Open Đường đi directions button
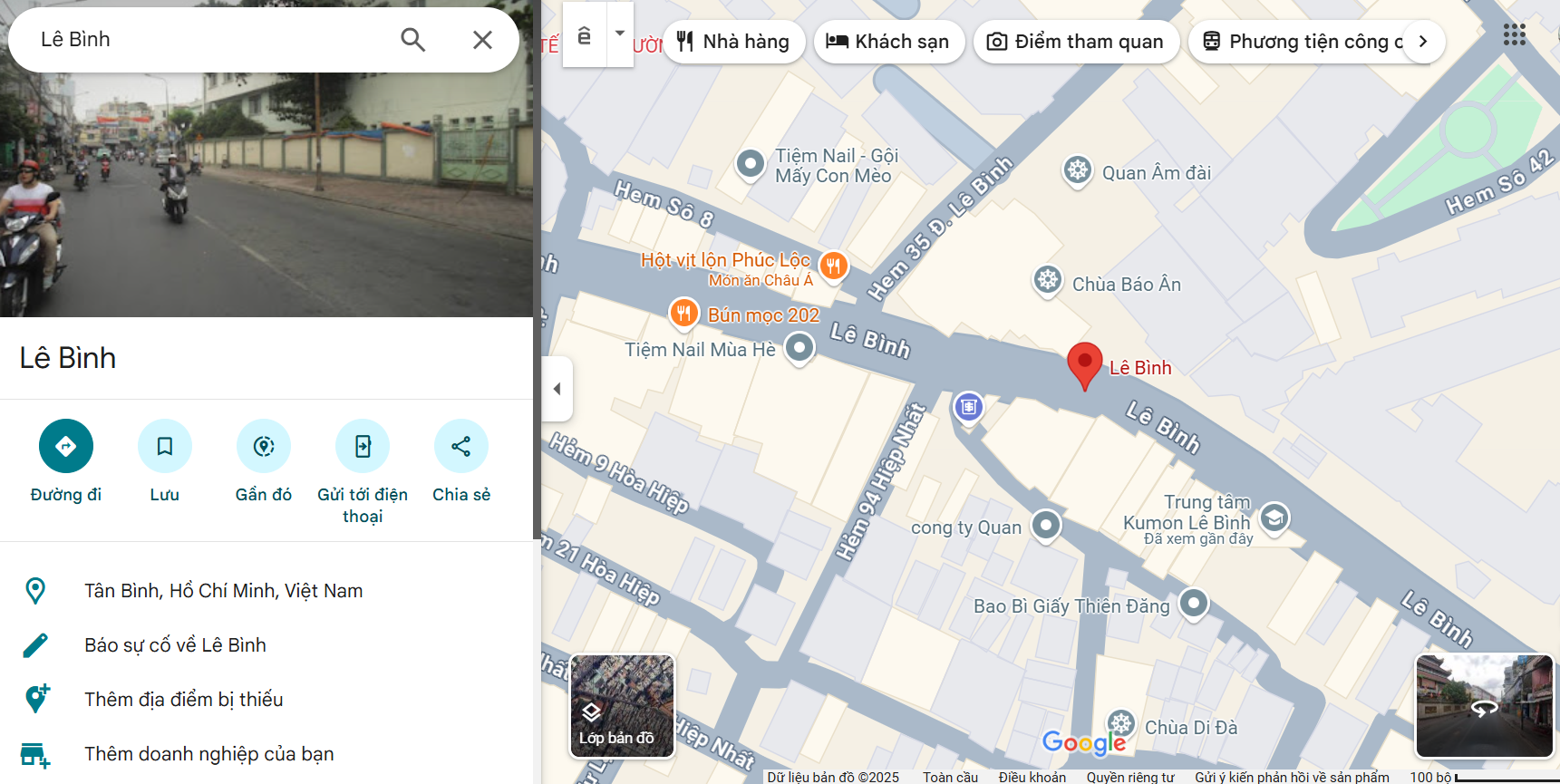1560x784 pixels. click(x=66, y=446)
